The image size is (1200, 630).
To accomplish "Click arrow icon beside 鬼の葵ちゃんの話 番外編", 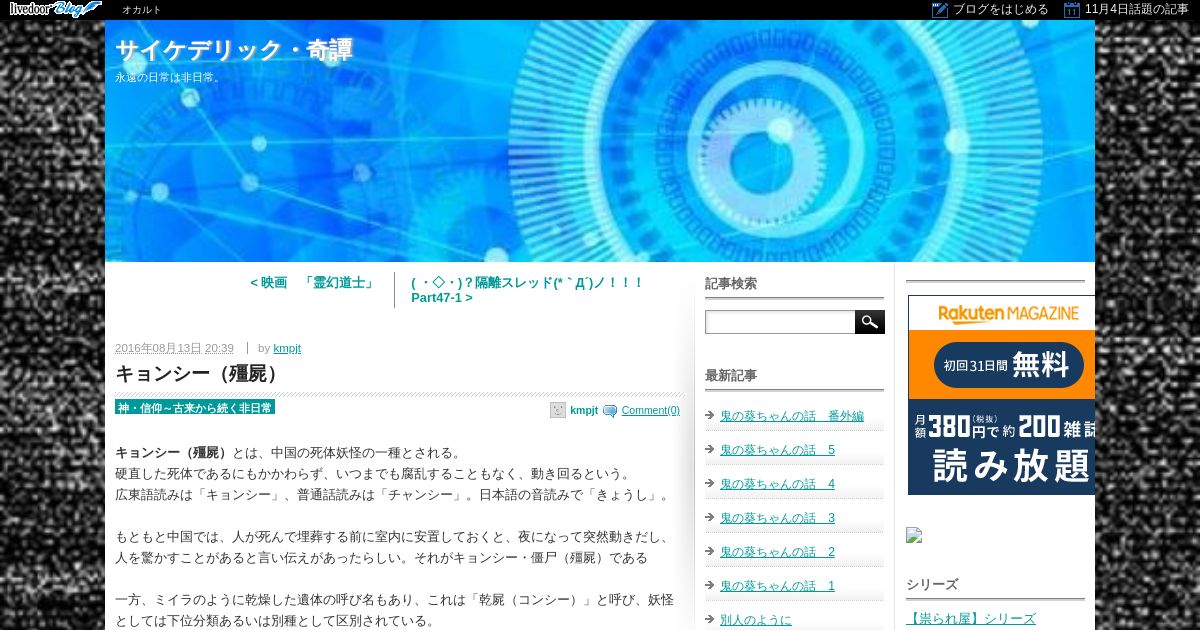I will point(709,416).
